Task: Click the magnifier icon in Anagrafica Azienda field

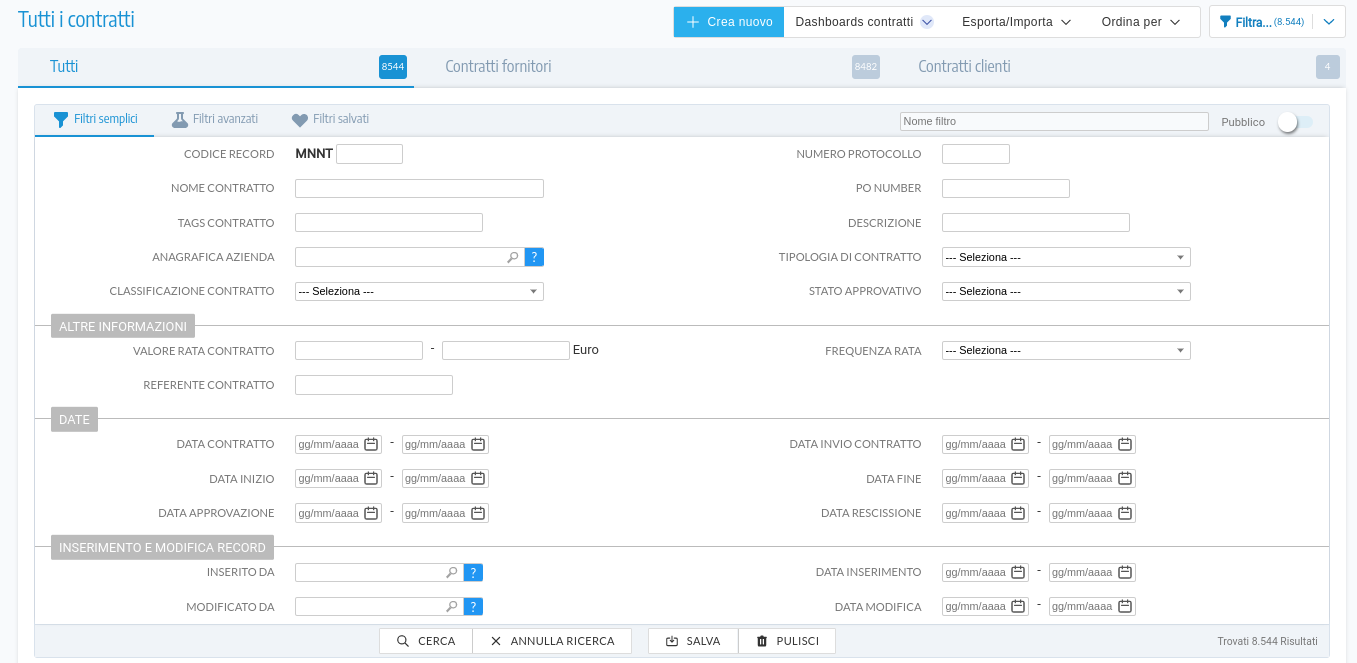Action: (513, 257)
